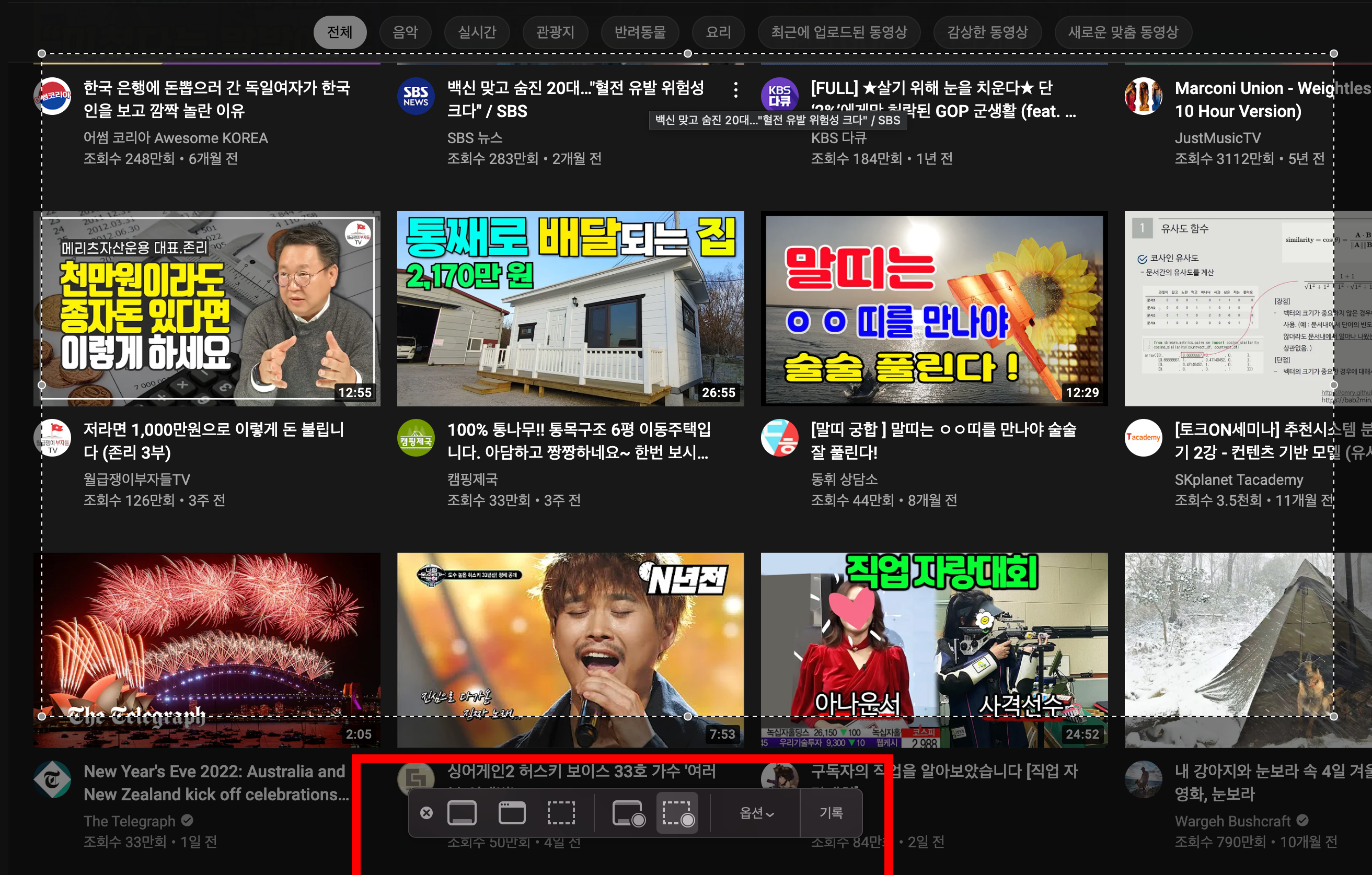Go to 동휘 상담소 channel name
The height and width of the screenshot is (875, 1372).
tap(845, 480)
